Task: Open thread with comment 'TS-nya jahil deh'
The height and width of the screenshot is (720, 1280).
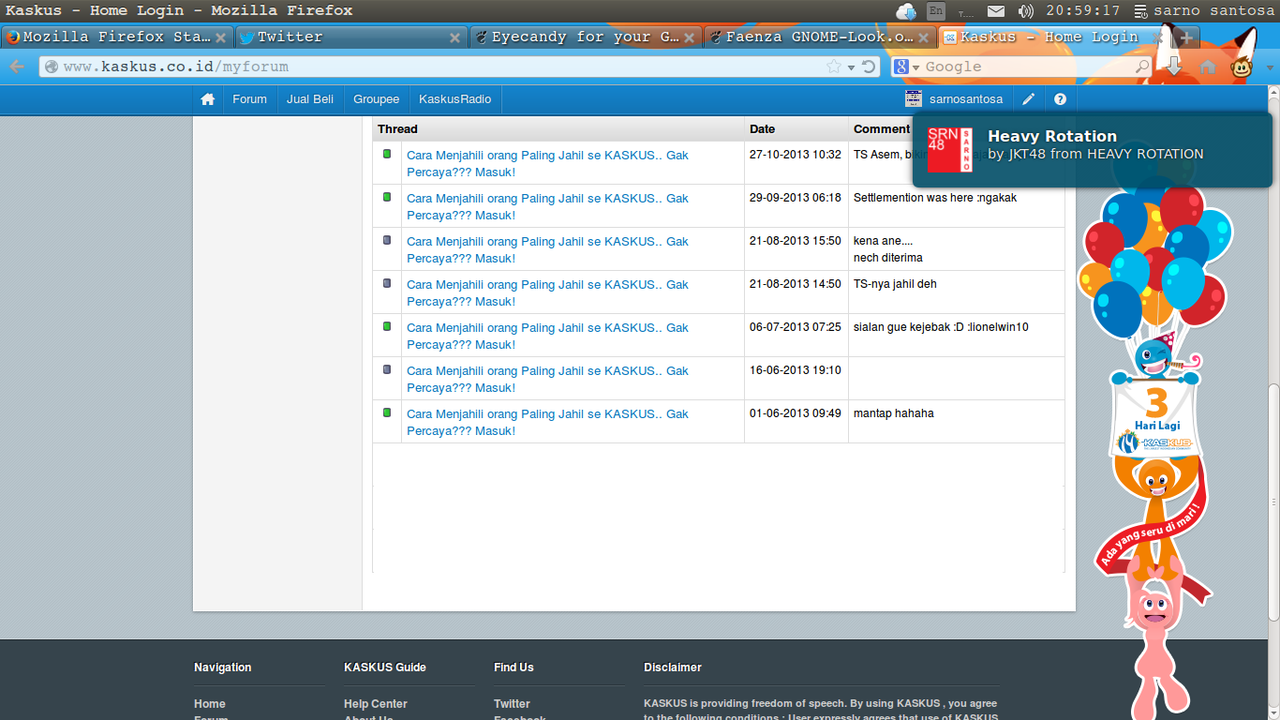Action: (x=547, y=292)
